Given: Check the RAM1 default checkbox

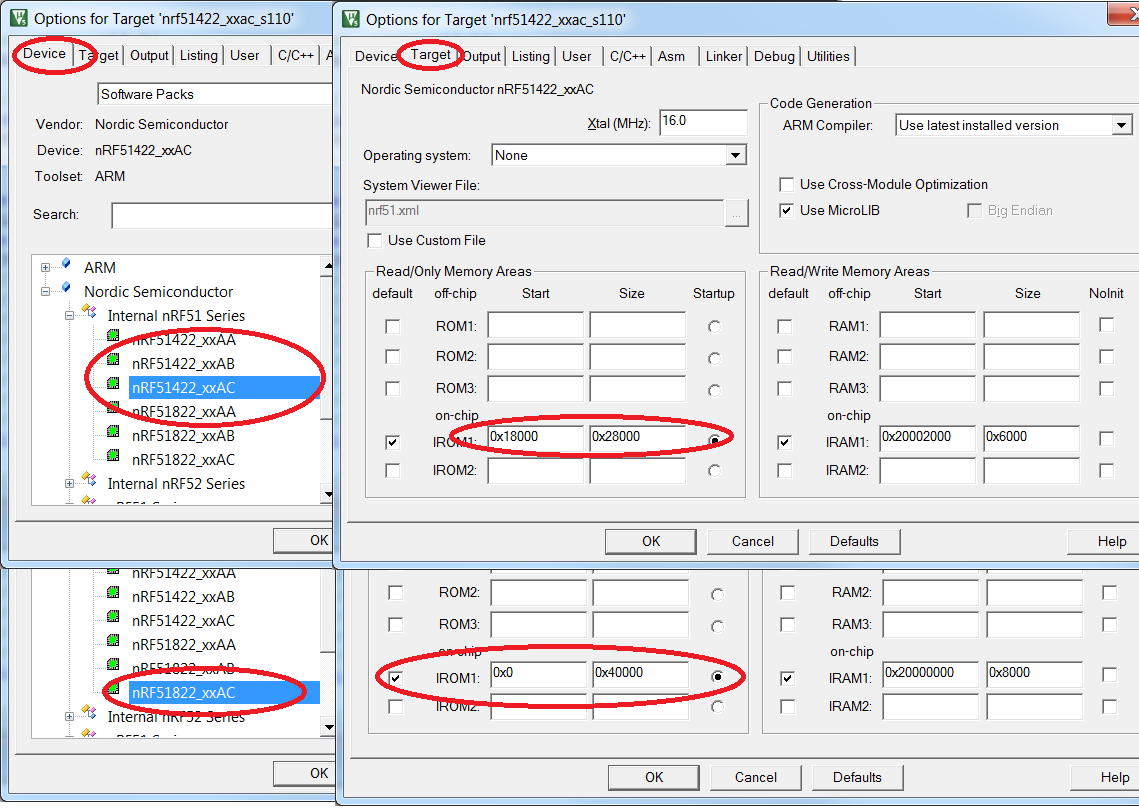Looking at the screenshot, I should (785, 326).
